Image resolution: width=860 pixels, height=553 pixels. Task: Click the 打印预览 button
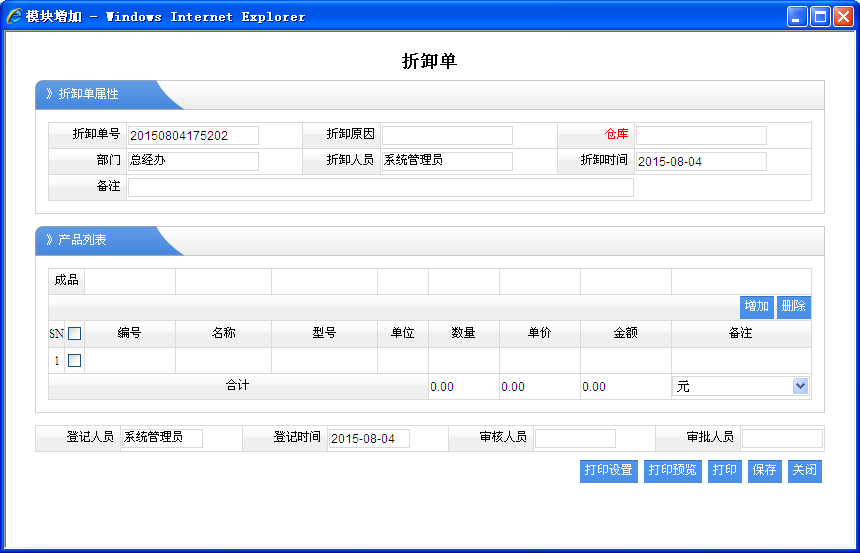click(672, 470)
